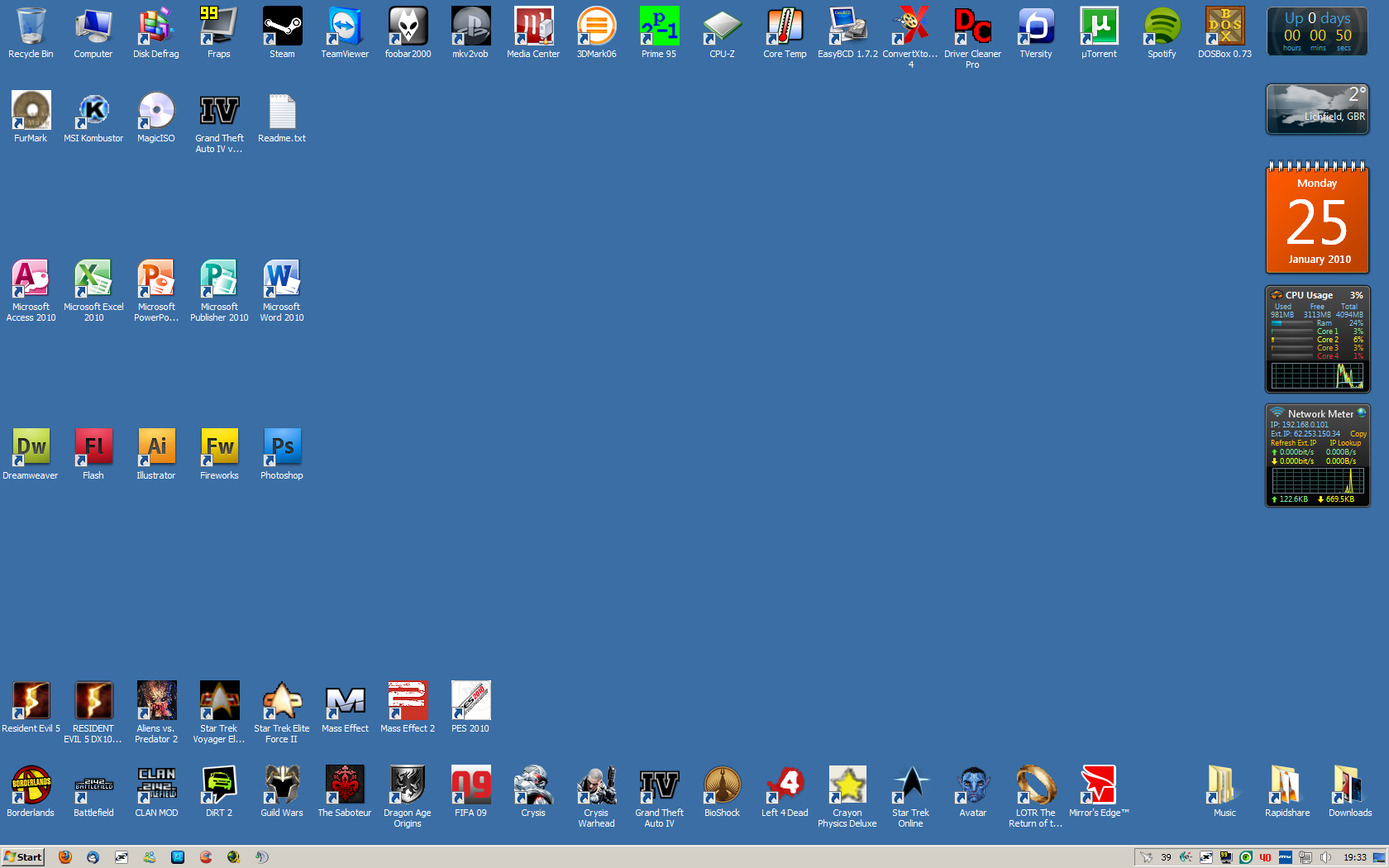1389x868 pixels.
Task: Click Copy in Network Meter gadget
Action: pyautogui.click(x=1358, y=434)
